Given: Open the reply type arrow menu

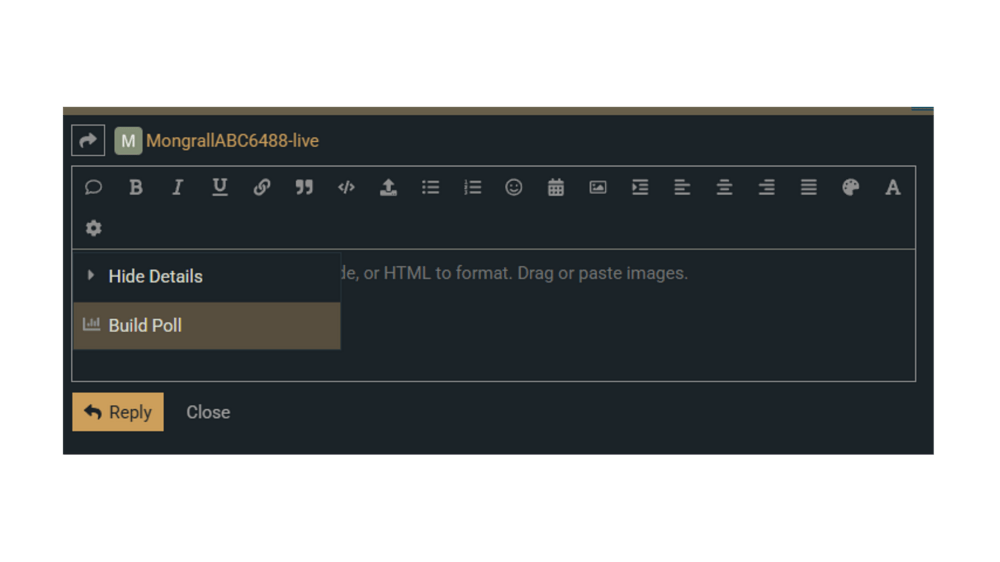Looking at the screenshot, I should click(88, 141).
